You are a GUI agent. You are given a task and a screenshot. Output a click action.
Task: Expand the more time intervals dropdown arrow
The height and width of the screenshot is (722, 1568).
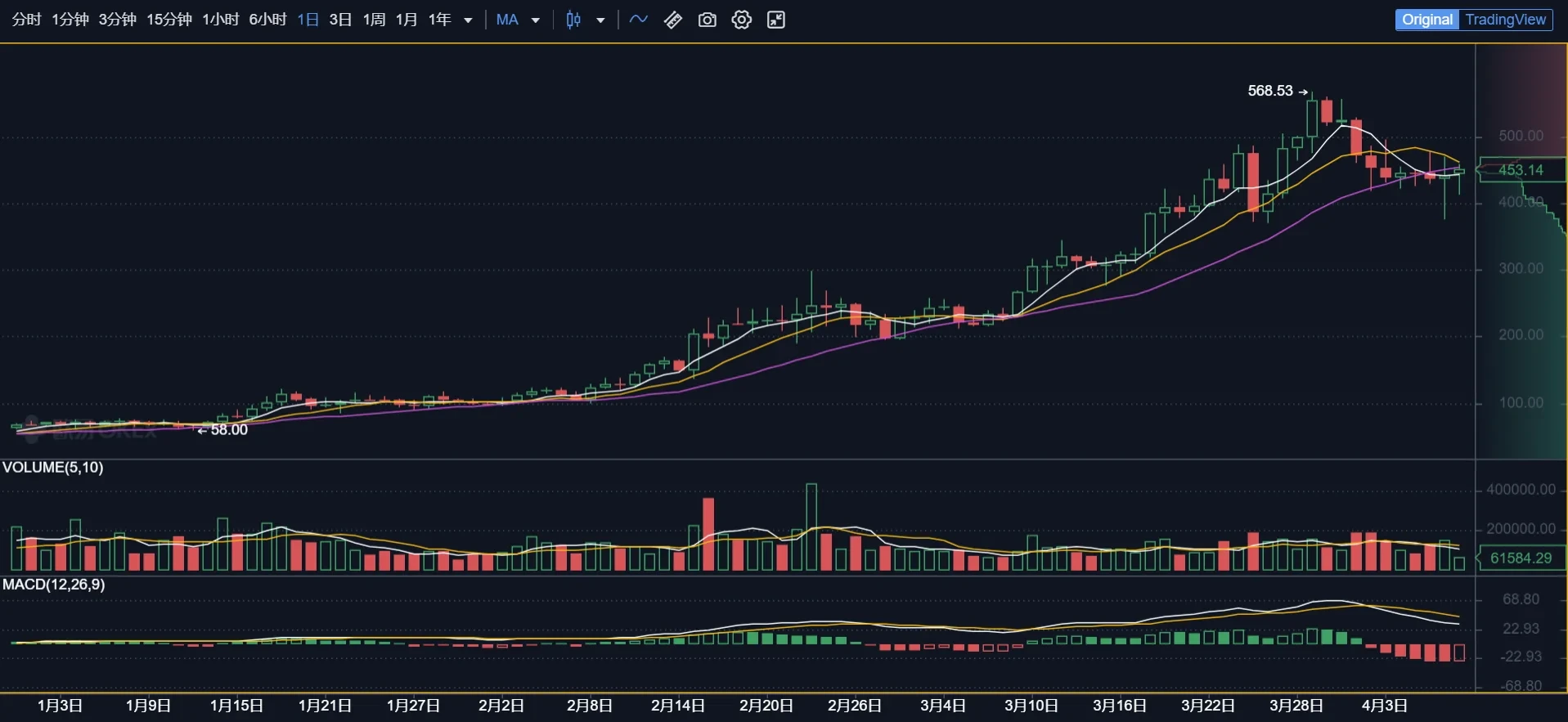[469, 20]
